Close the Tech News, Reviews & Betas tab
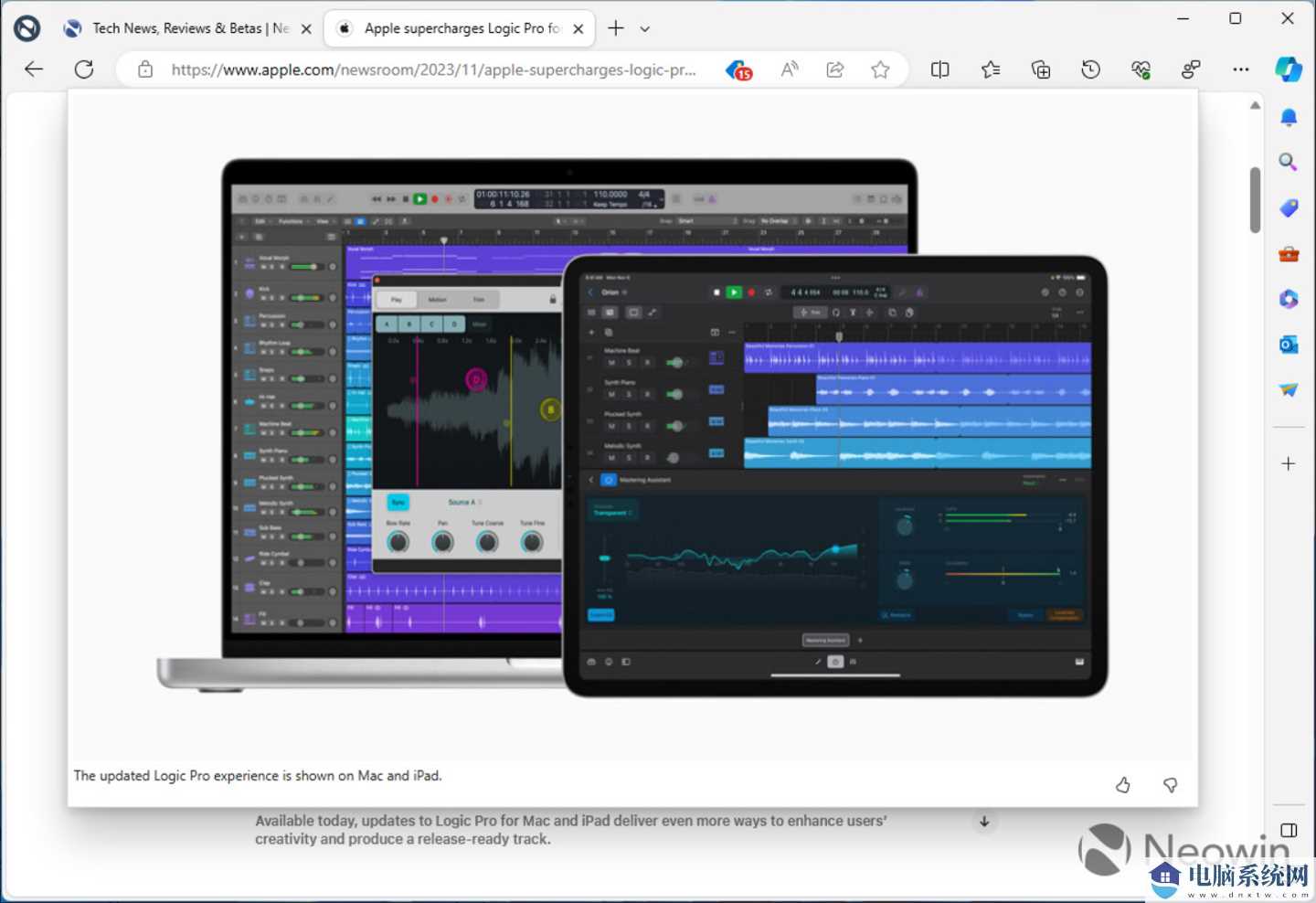The height and width of the screenshot is (903, 1316). [306, 28]
